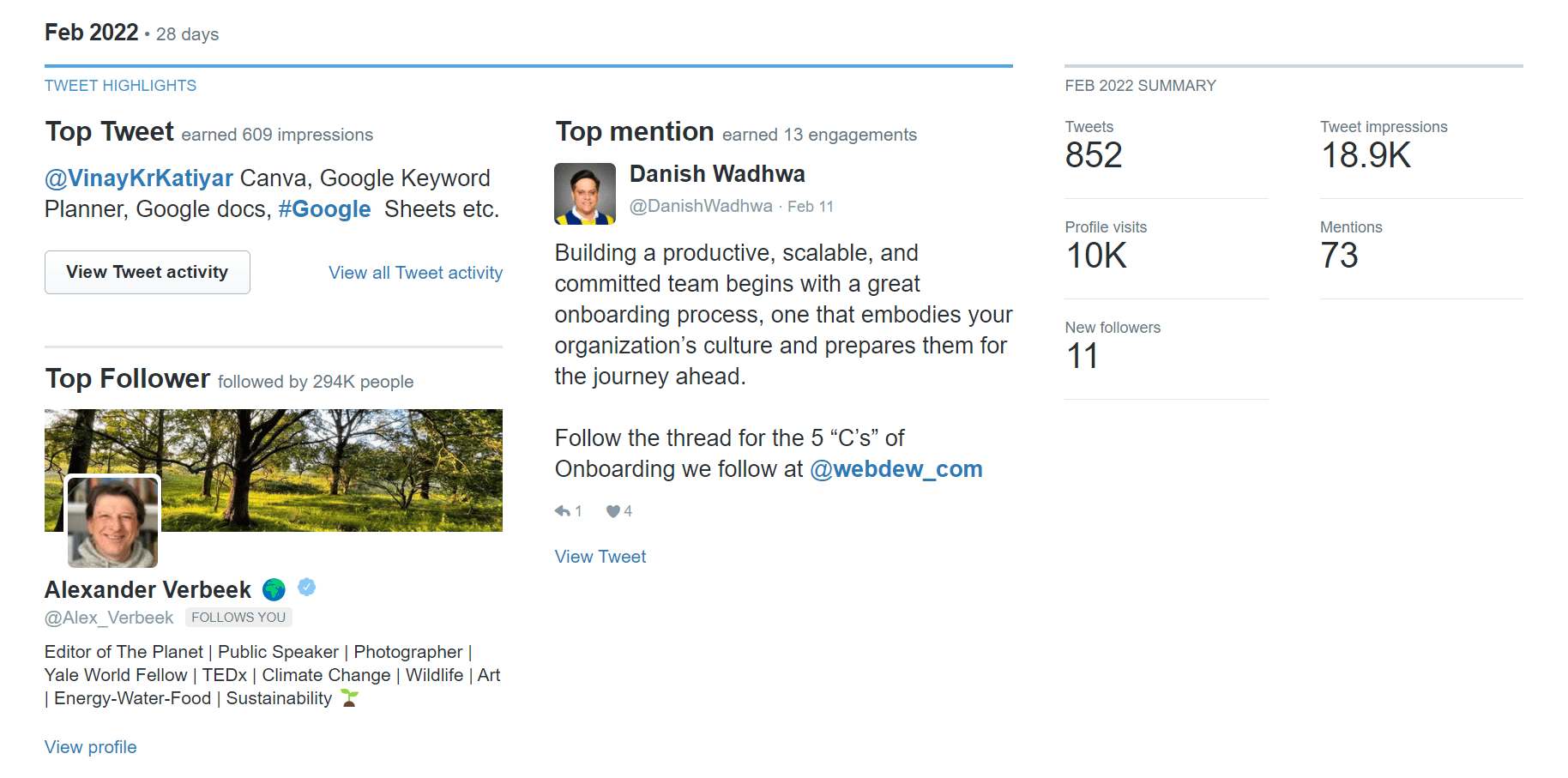Open Danish Wadhwa's profile picture

[585, 194]
